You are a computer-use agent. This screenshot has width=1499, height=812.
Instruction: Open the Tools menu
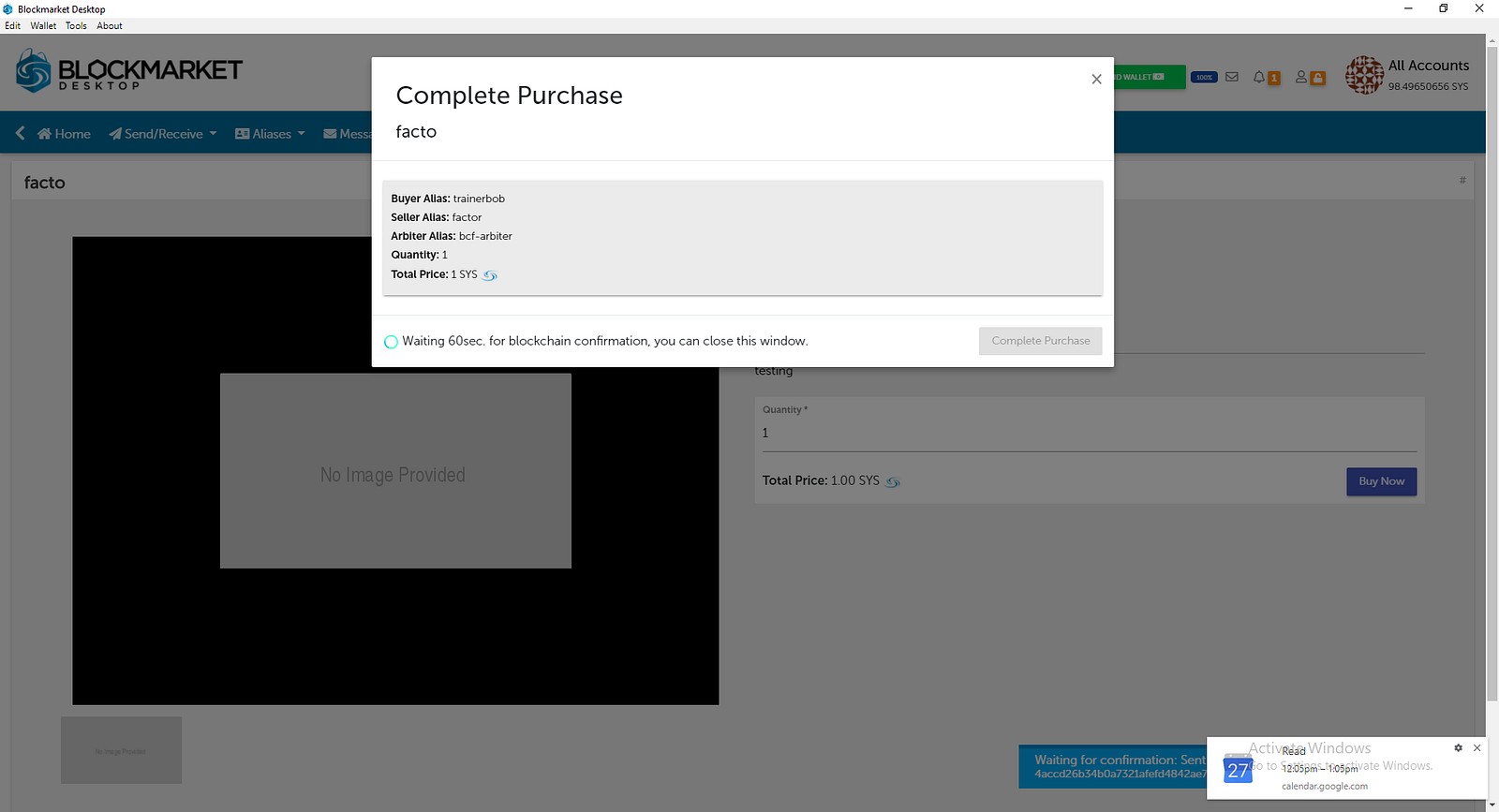[76, 26]
